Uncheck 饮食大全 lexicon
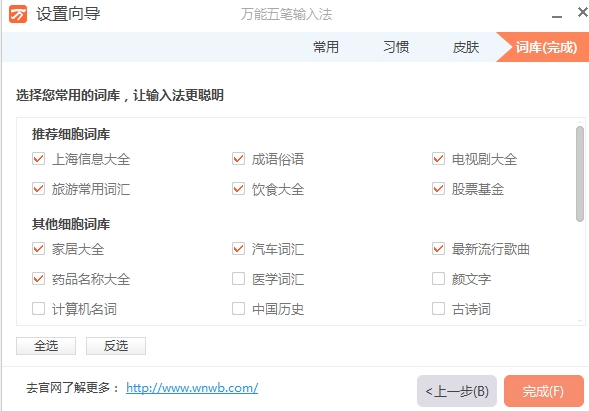Screen dimensions: 589x411 [239, 189]
